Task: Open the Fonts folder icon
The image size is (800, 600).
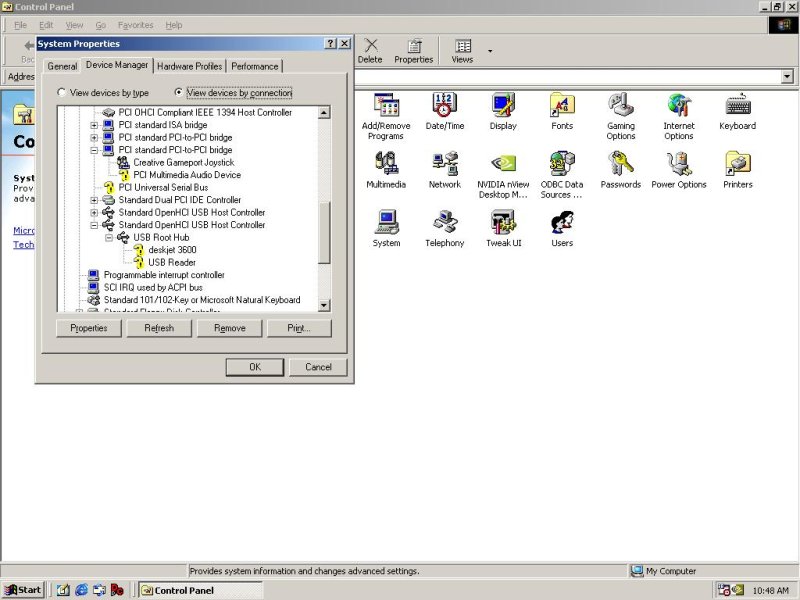Action: pyautogui.click(x=562, y=106)
